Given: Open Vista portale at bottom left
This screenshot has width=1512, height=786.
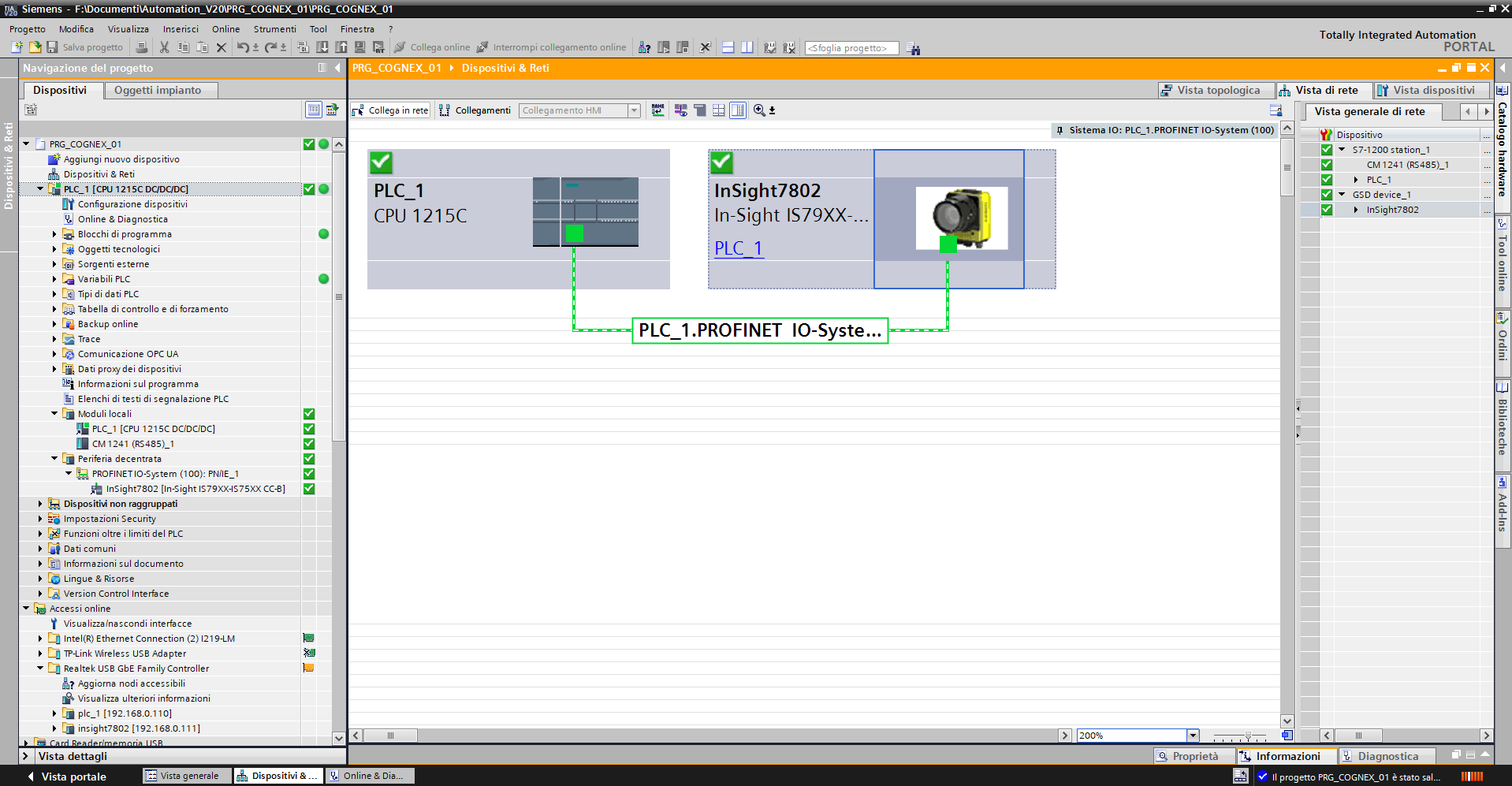Looking at the screenshot, I should point(67,777).
